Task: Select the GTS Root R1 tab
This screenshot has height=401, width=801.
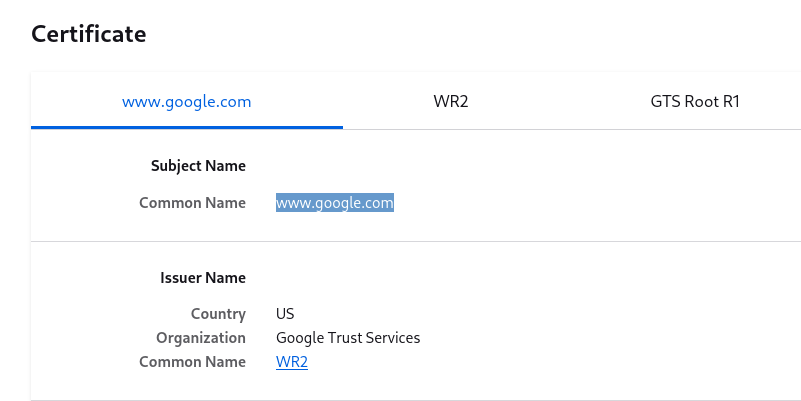Action: tap(694, 101)
